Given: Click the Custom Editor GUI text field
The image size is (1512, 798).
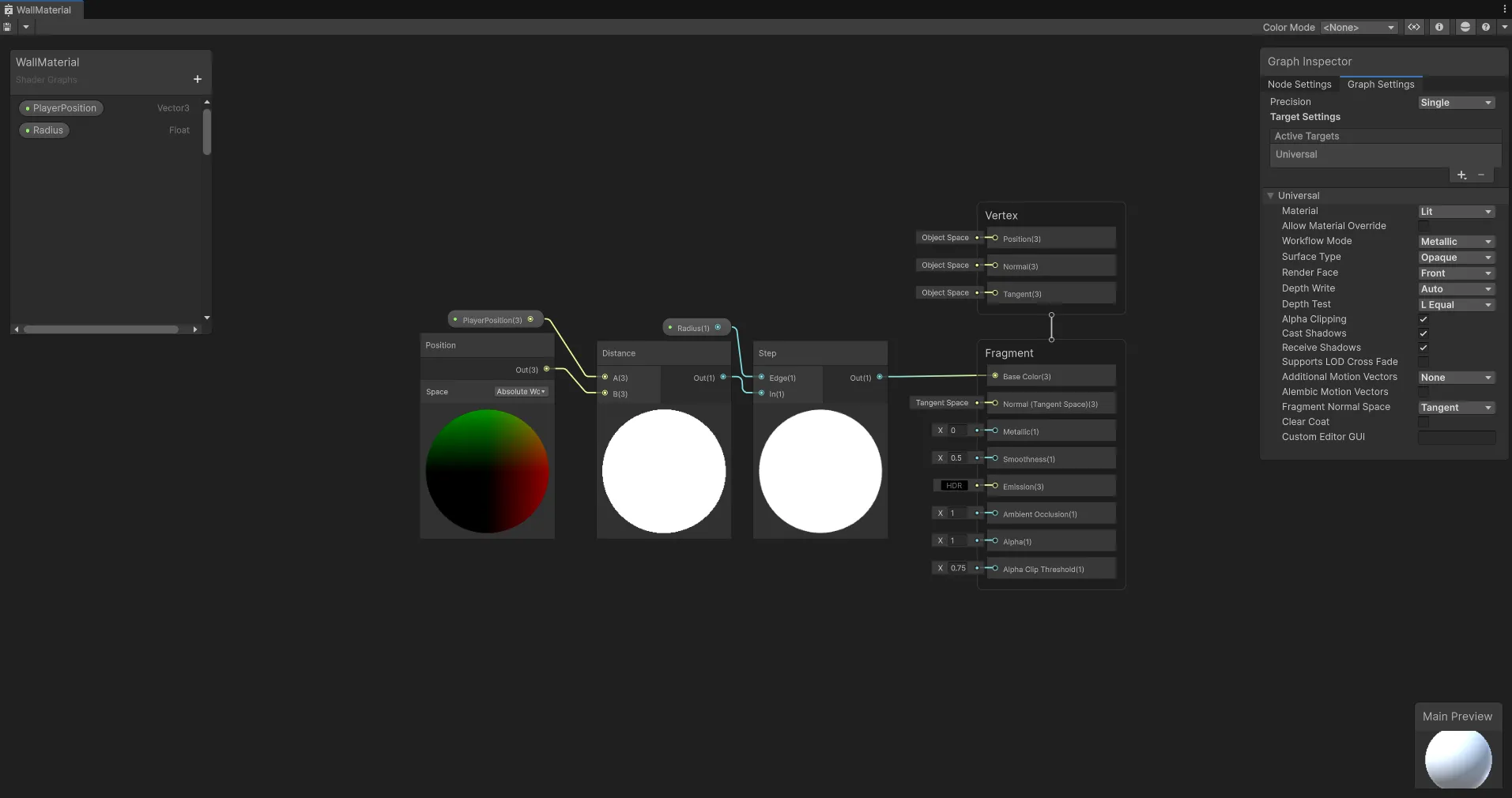Looking at the screenshot, I should tap(1456, 437).
